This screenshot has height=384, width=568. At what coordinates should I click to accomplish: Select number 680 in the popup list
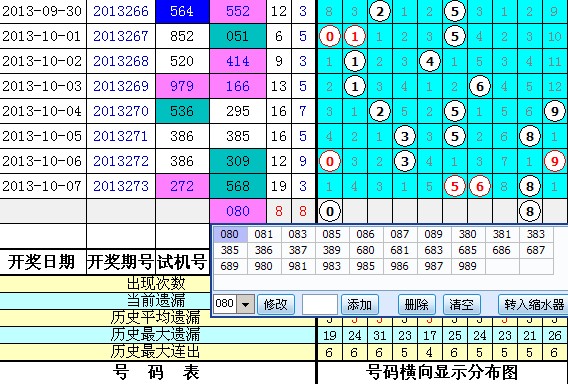coord(366,250)
